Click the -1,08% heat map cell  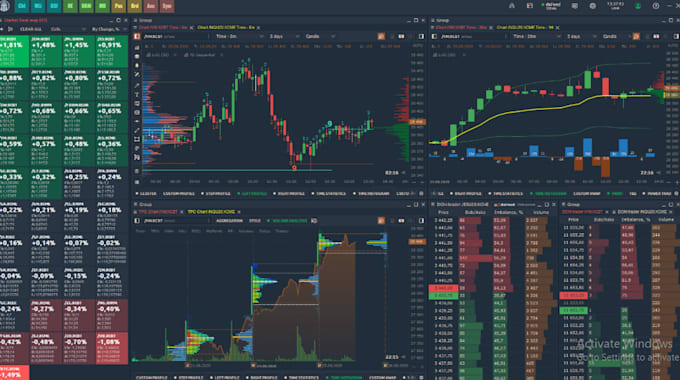tap(112, 348)
